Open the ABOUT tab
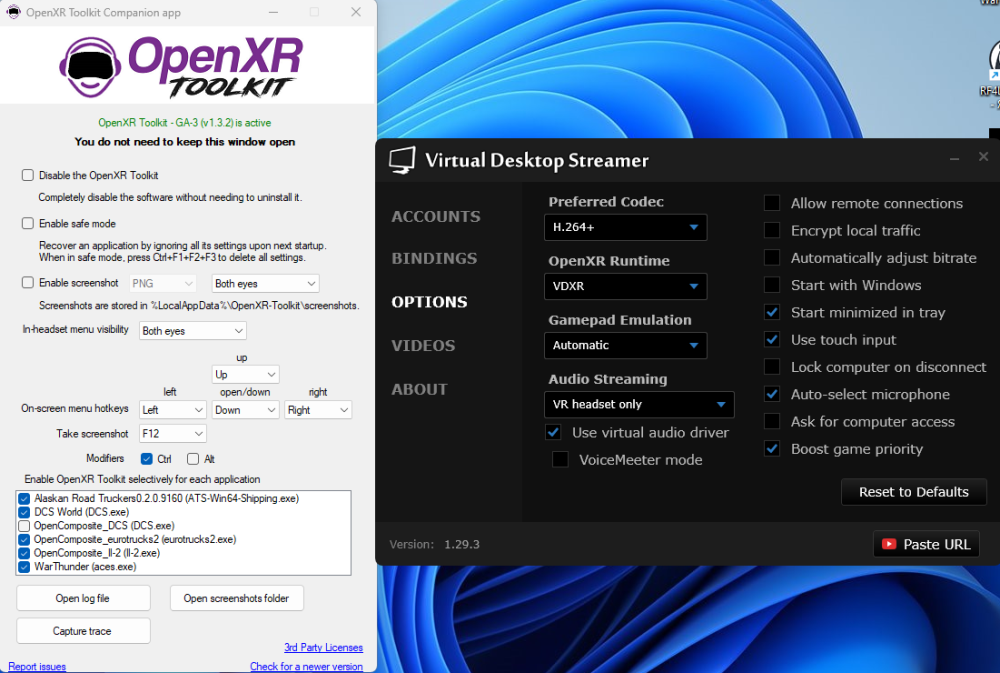Viewport: 1000px width, 673px height. 420,389
